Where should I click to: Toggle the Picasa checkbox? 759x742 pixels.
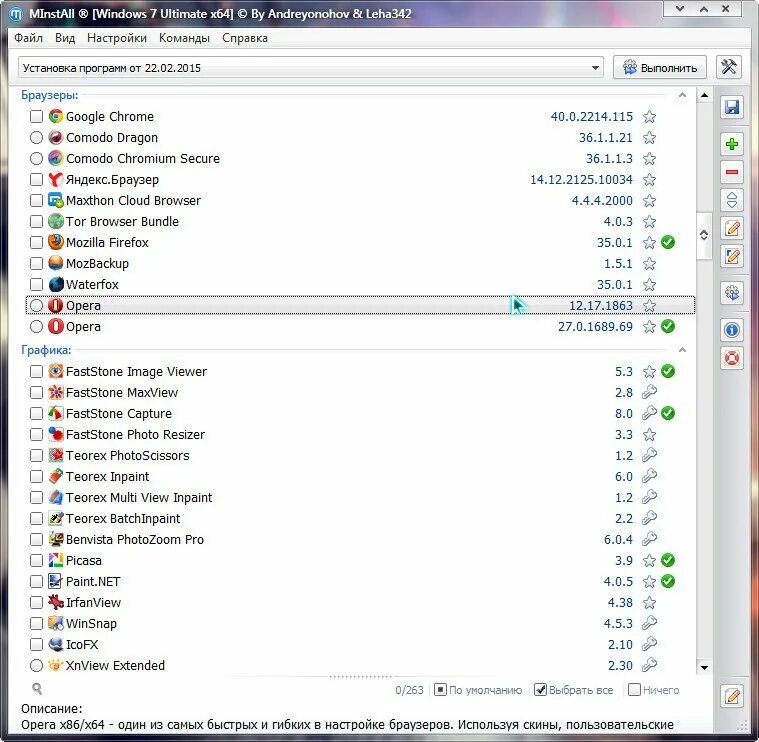[x=36, y=560]
